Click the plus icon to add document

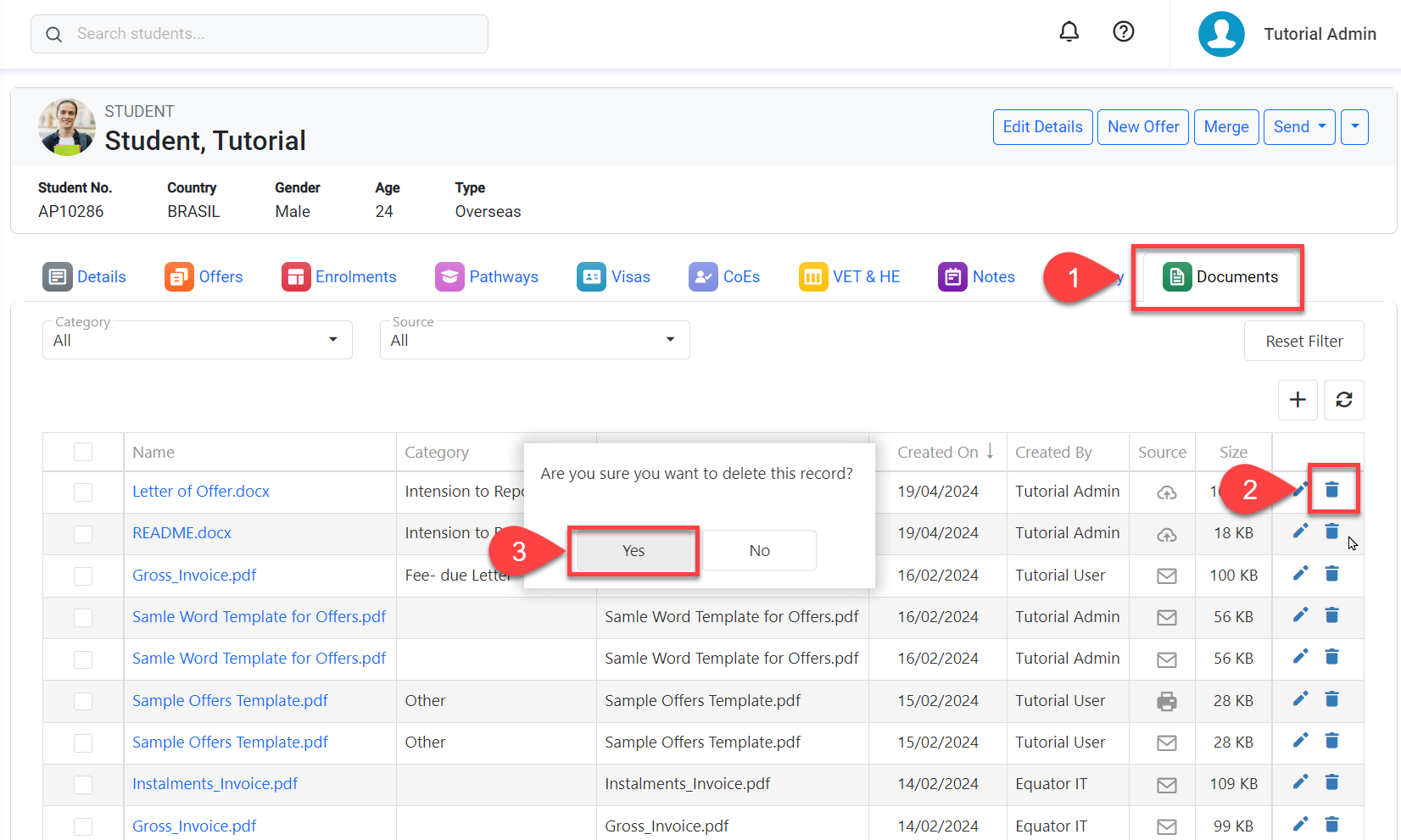coord(1297,399)
